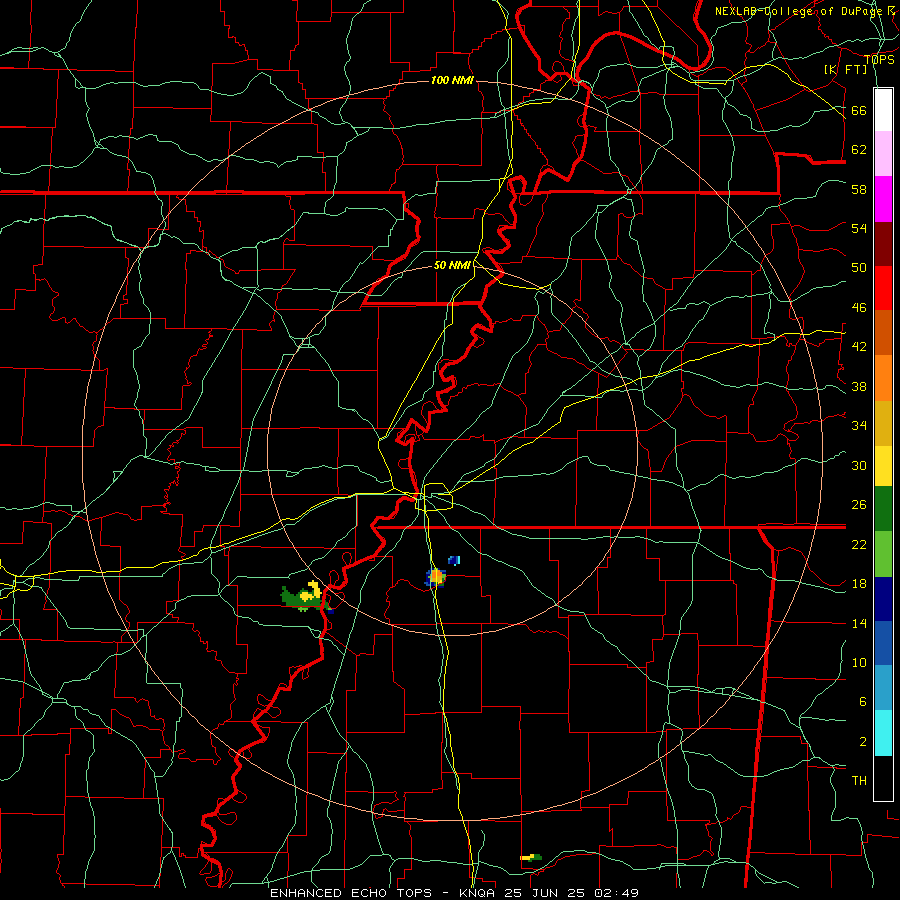Click the legend value 62

pos(859,150)
